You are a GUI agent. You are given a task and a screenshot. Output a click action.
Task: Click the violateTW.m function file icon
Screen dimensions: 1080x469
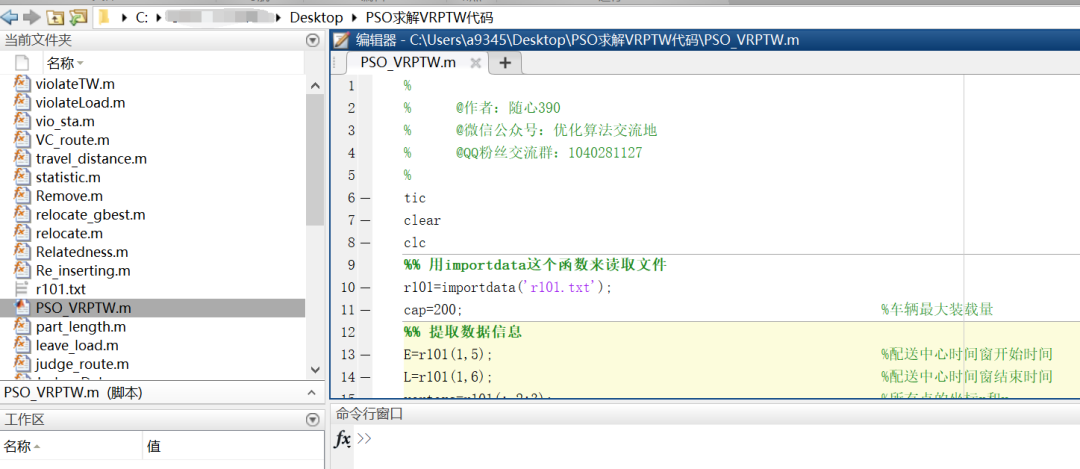(22, 84)
